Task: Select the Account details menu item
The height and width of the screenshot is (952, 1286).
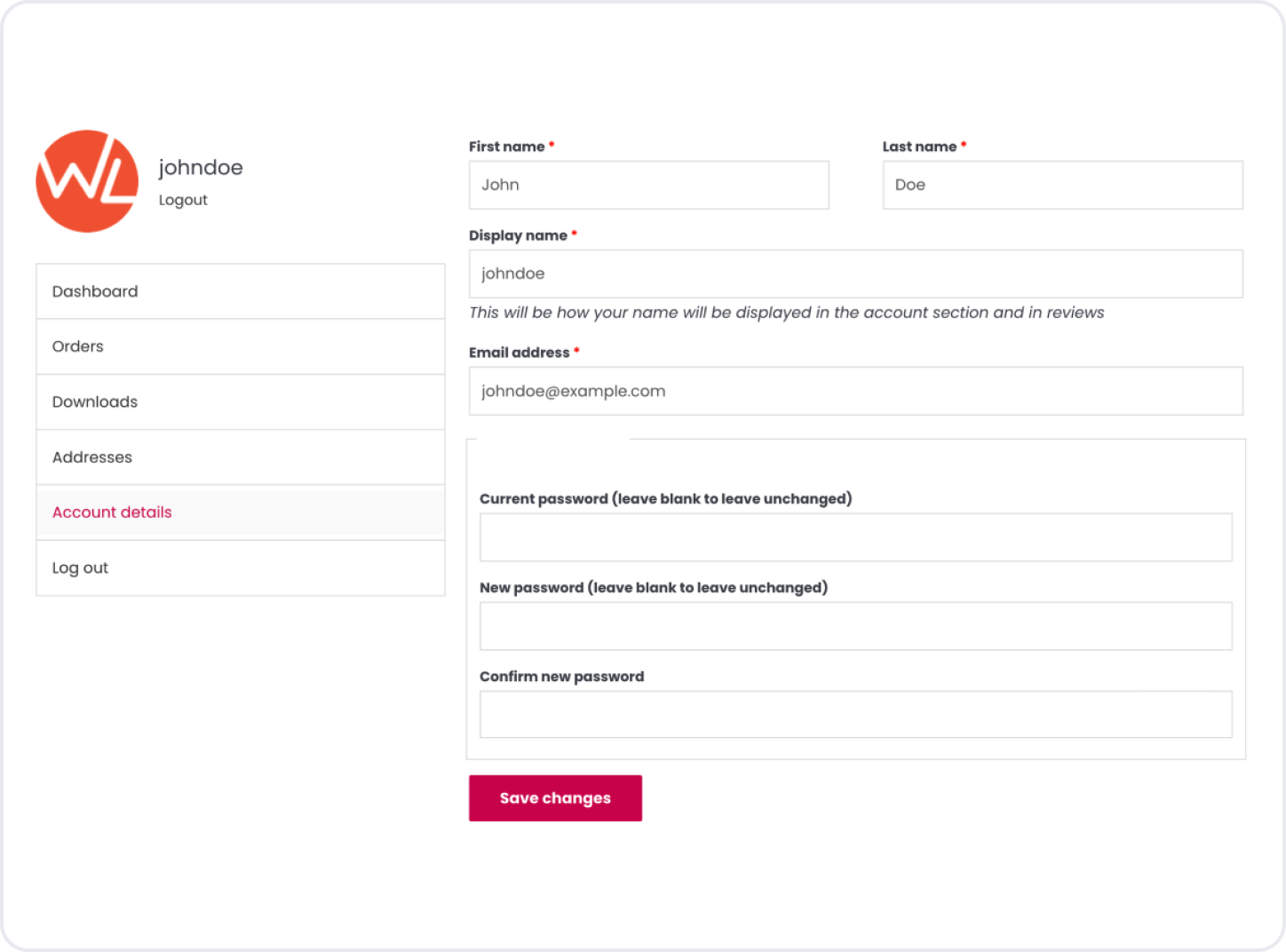Action: point(112,512)
